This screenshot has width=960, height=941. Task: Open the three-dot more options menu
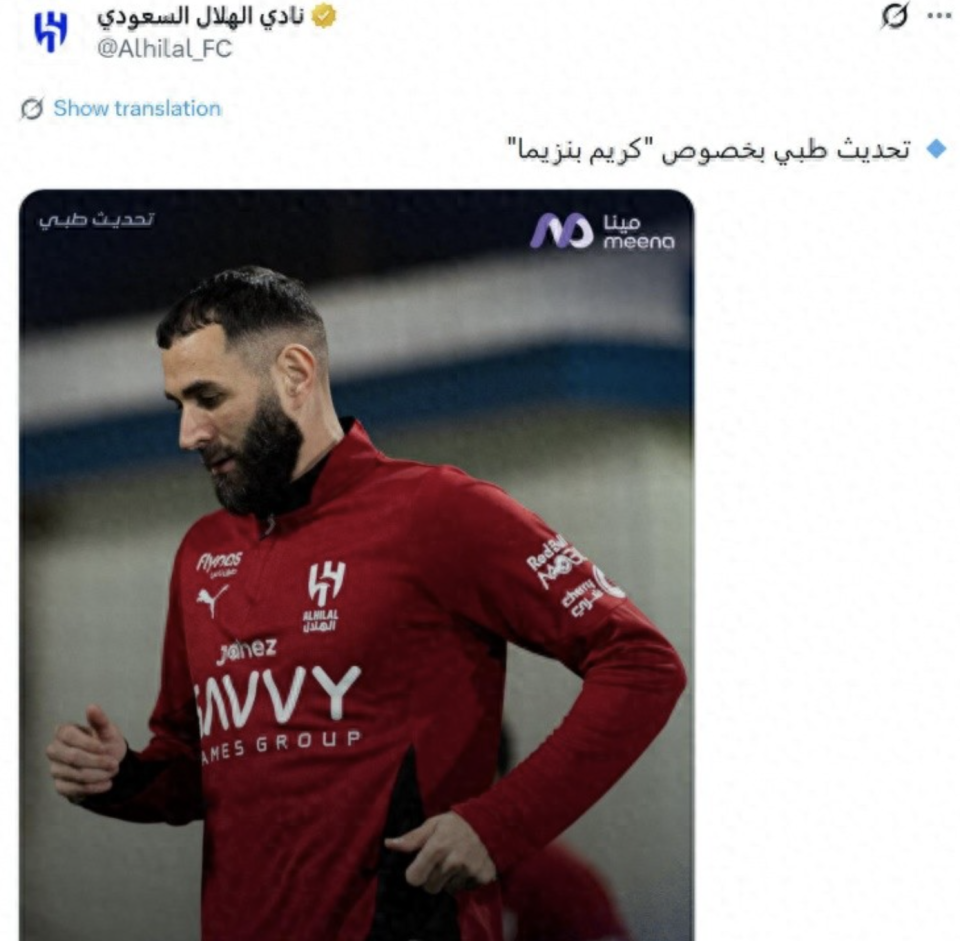(939, 17)
